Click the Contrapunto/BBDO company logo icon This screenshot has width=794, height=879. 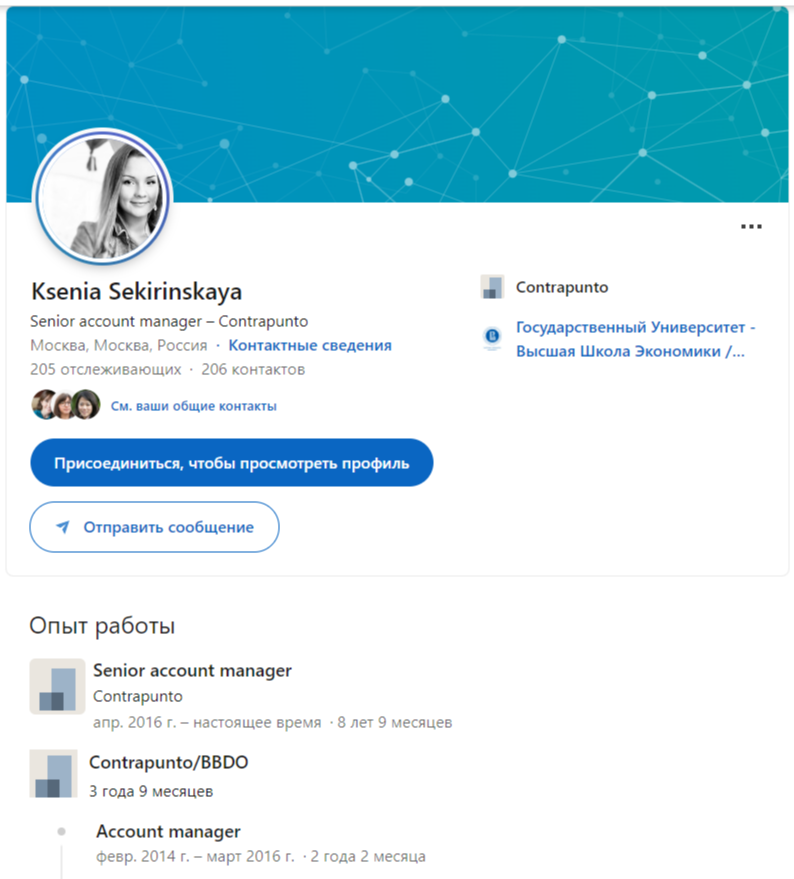click(53, 773)
